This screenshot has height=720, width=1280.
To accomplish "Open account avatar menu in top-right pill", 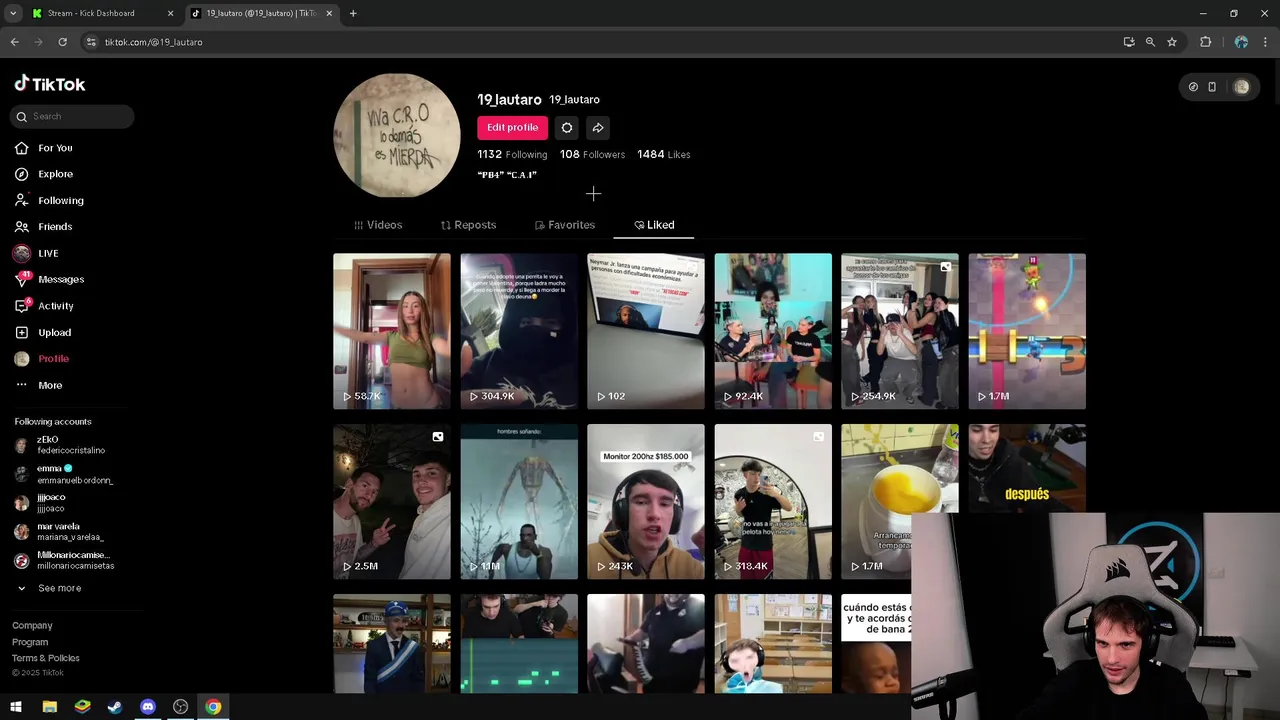I will click(x=1241, y=87).
